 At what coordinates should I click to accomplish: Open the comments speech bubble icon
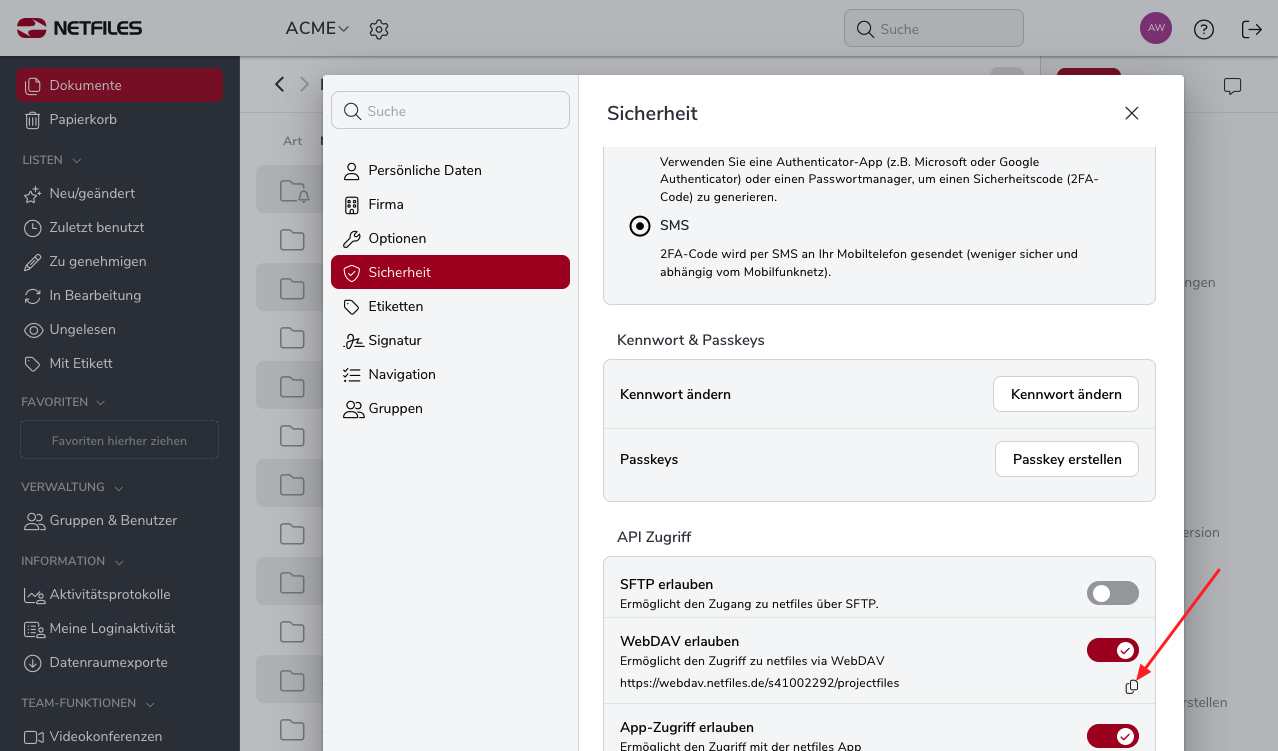(x=1233, y=86)
